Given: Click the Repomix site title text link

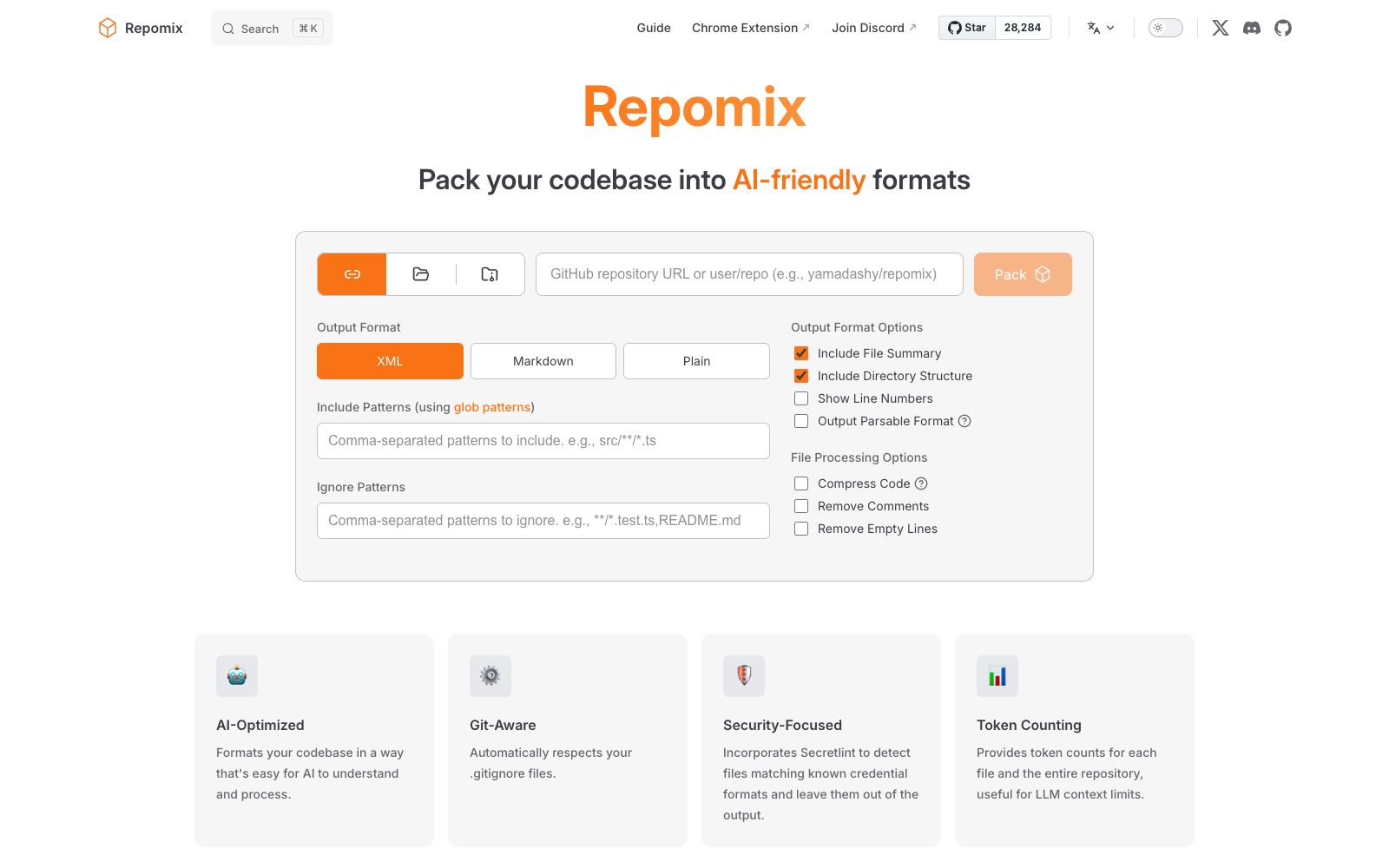Looking at the screenshot, I should [x=154, y=28].
